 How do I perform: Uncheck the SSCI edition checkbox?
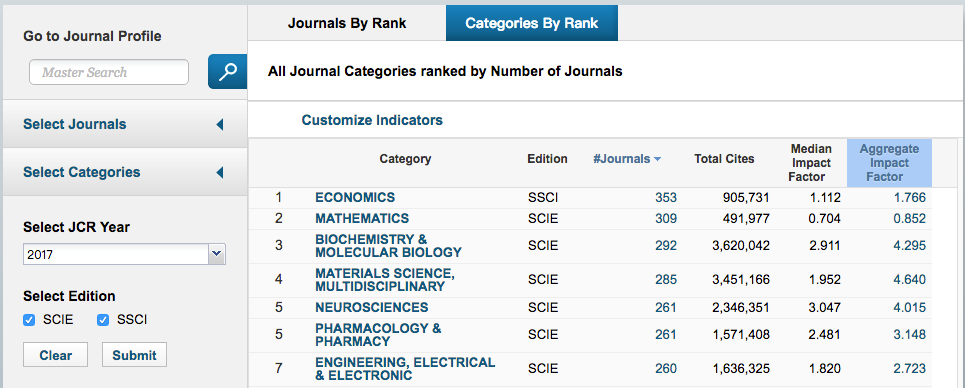click(x=103, y=320)
